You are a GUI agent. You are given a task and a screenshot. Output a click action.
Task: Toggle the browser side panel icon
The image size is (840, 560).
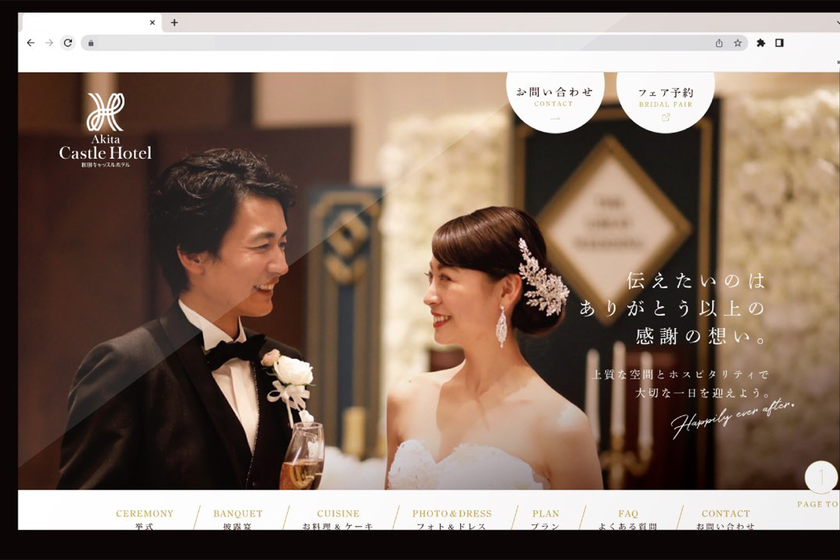pyautogui.click(x=780, y=43)
